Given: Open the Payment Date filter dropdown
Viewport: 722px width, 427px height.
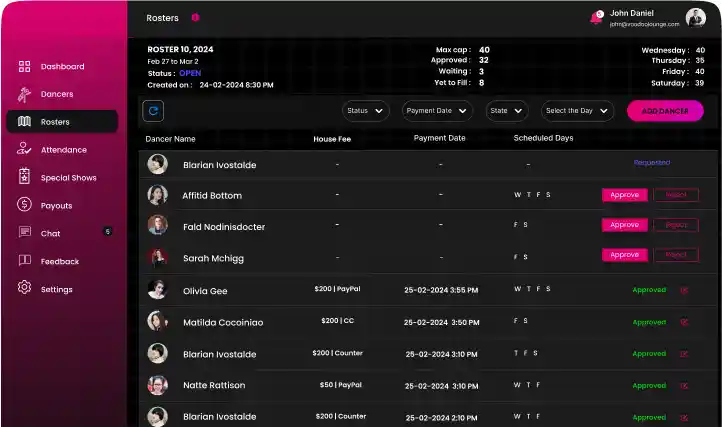Looking at the screenshot, I should (437, 111).
